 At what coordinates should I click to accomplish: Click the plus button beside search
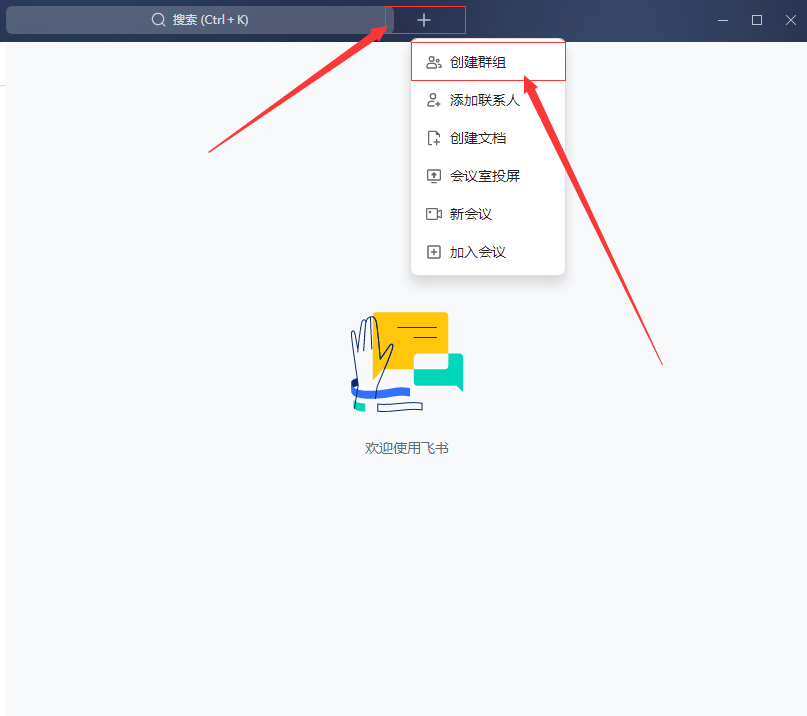[x=424, y=20]
